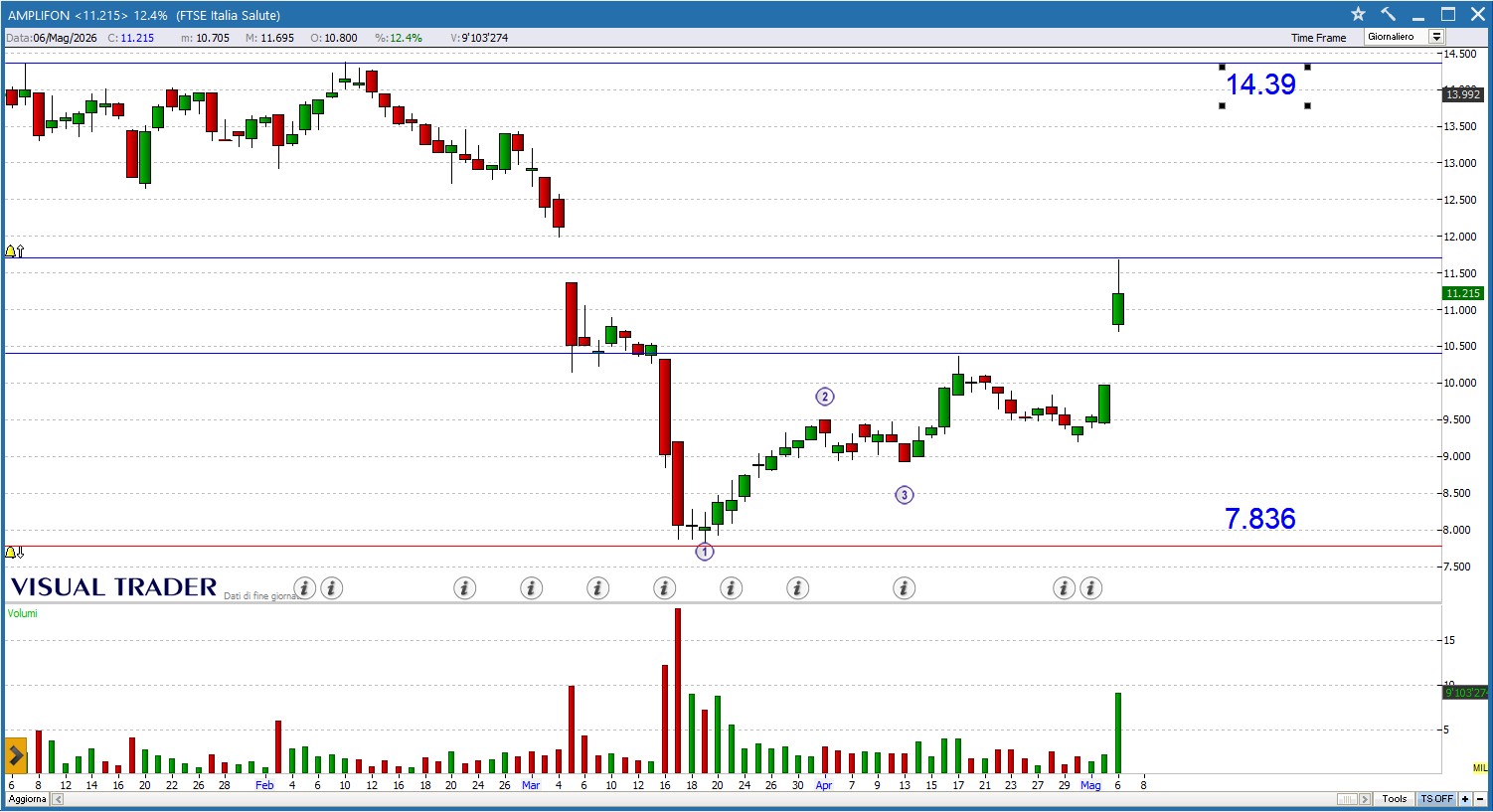Click the horizontal scrollbar thumb next to Tools
Viewport: 1493px width, 812px height.
coord(1348,799)
